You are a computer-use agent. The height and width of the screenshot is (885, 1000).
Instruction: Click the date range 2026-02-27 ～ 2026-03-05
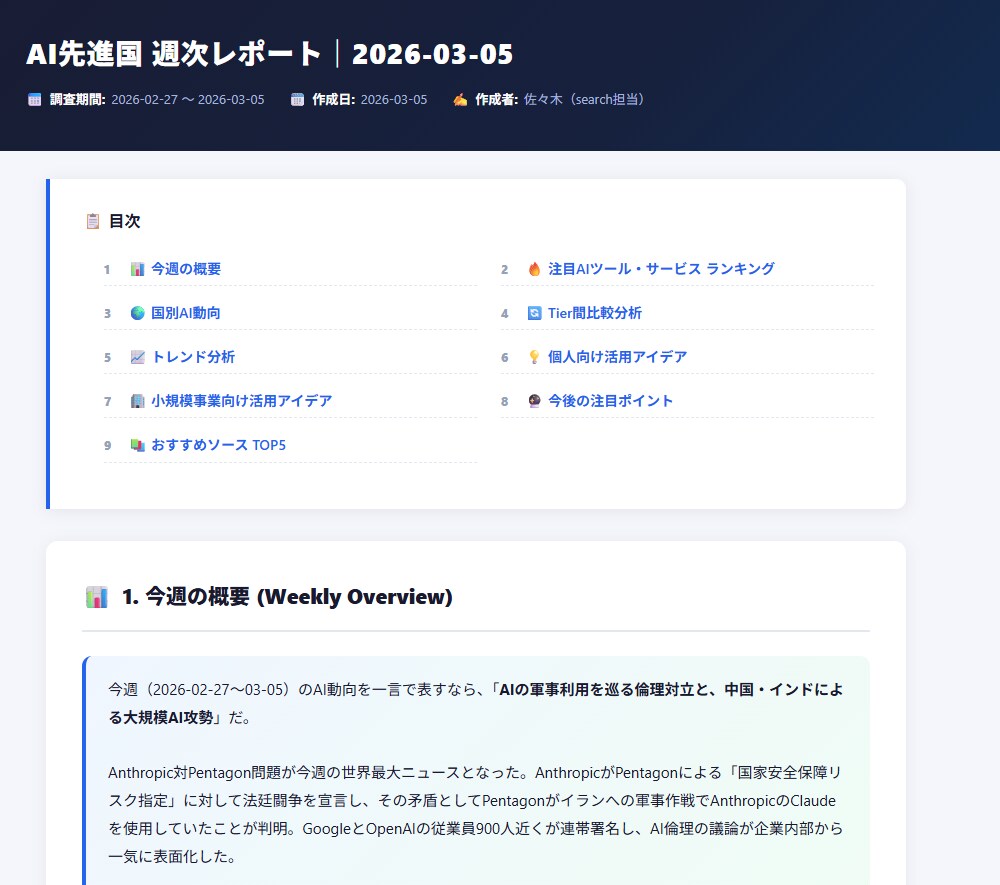[188, 99]
